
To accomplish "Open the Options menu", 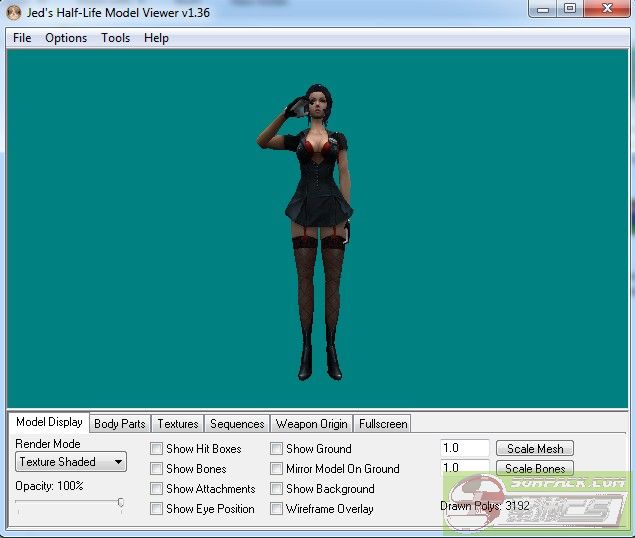I will tap(66, 38).
